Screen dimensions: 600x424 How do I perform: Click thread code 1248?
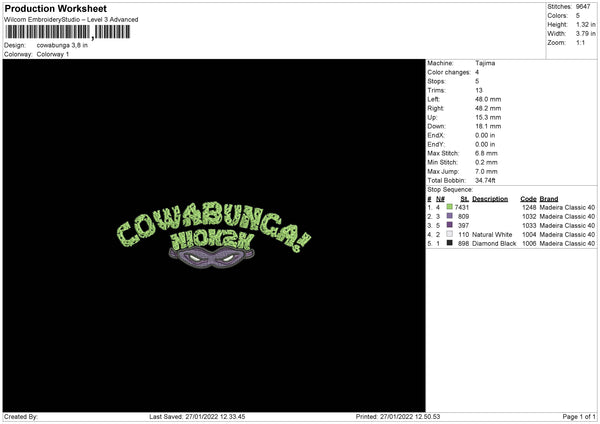coord(529,207)
